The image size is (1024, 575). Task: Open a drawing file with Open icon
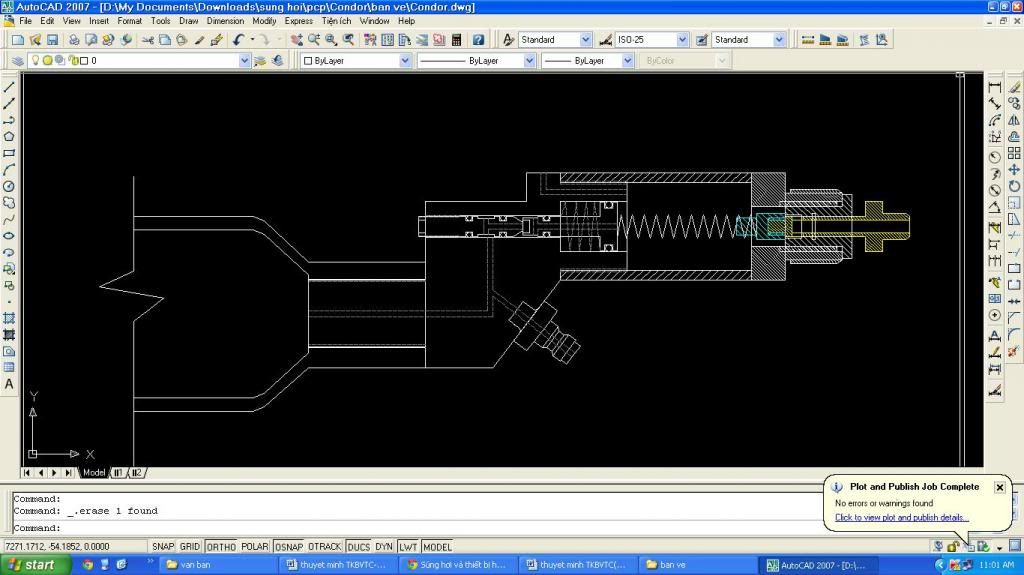(35, 40)
